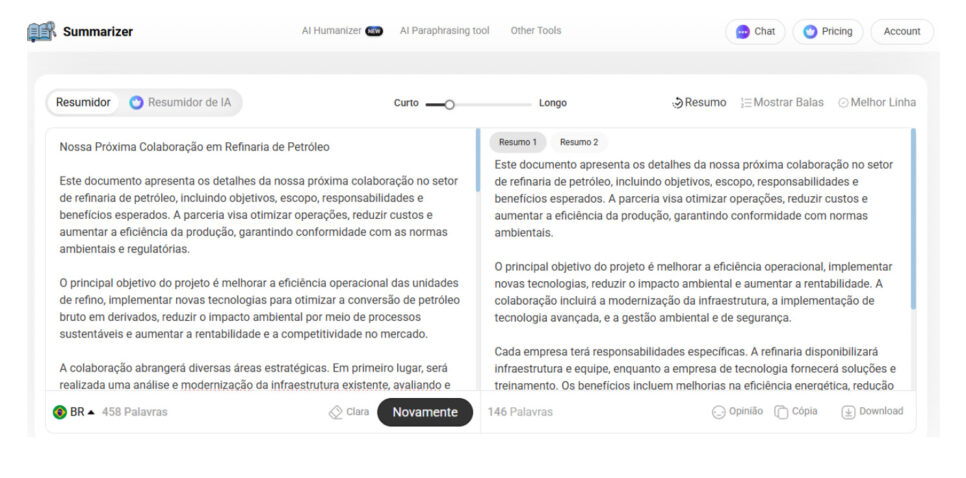Image resolution: width=966 pixels, height=478 pixels.
Task: Click the '146 Palavras' word count
Action: pyautogui.click(x=520, y=412)
